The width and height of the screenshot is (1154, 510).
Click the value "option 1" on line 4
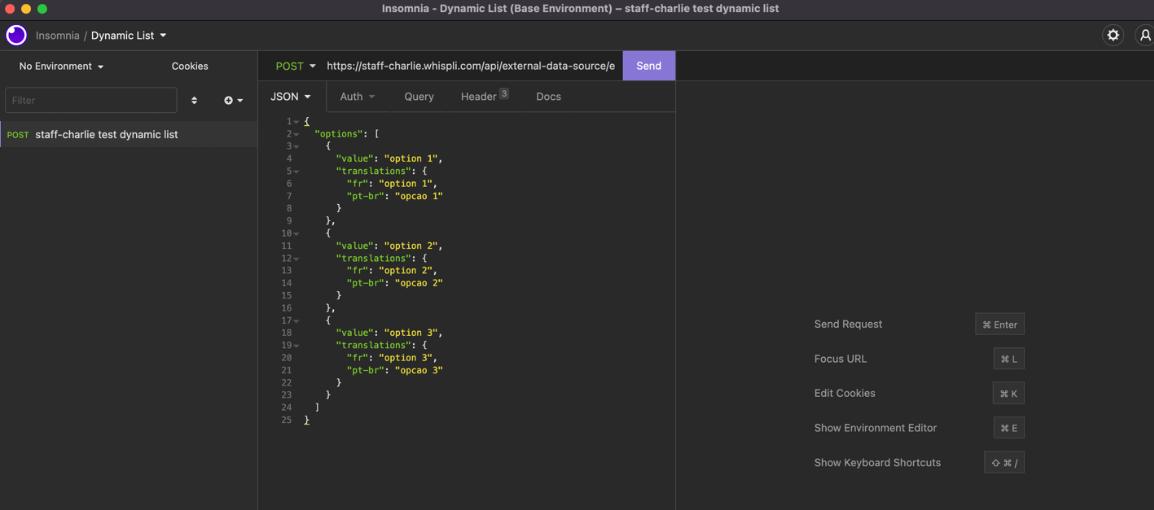(x=411, y=158)
